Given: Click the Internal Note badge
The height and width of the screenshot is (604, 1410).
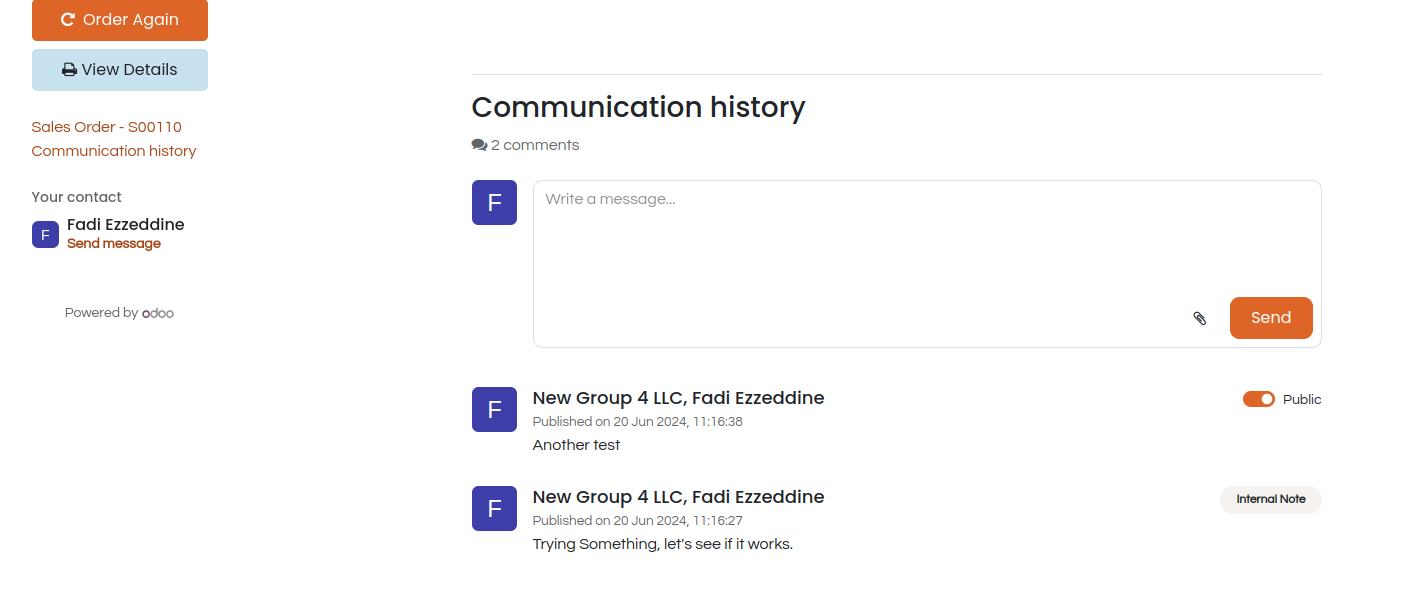Looking at the screenshot, I should pos(1271,499).
